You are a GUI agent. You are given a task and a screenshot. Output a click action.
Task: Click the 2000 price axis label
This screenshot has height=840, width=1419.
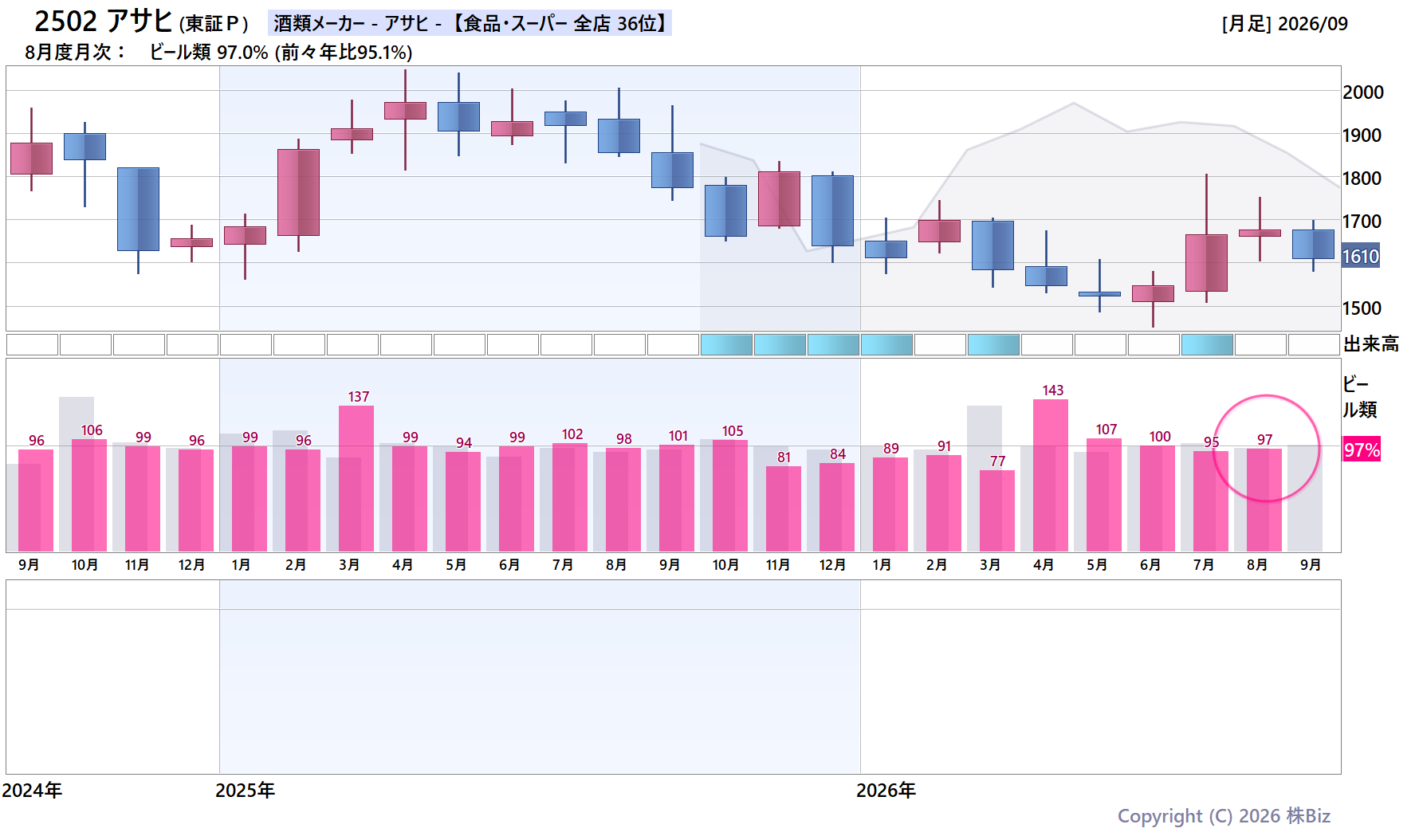[x=1363, y=92]
